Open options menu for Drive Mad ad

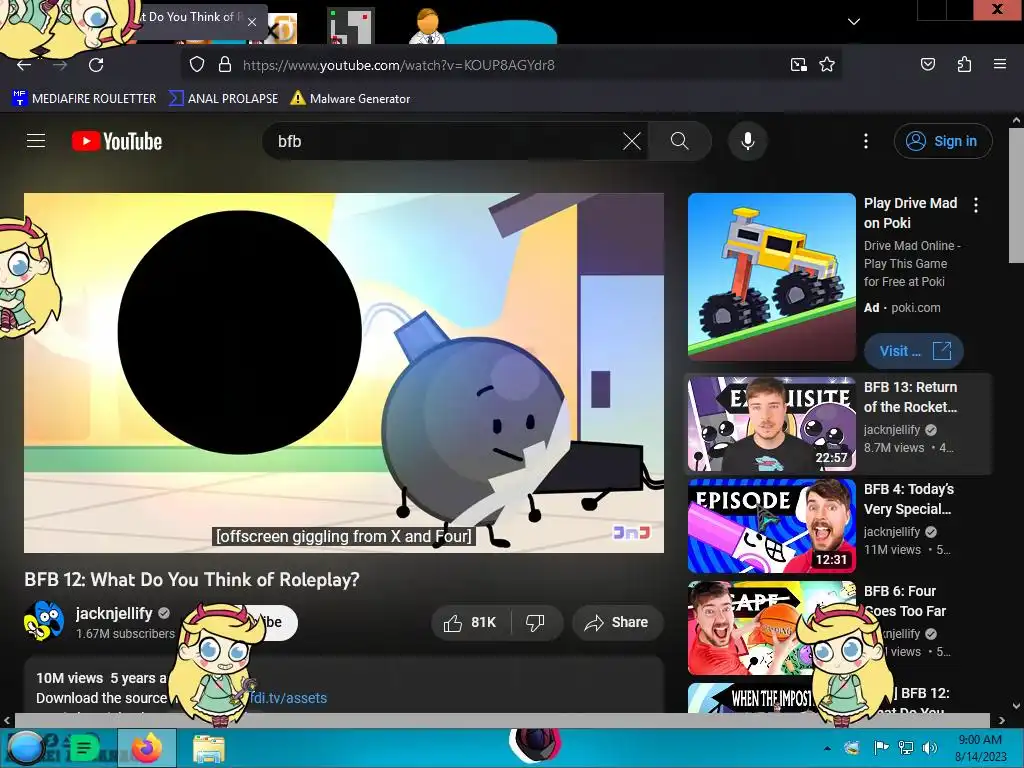point(976,205)
